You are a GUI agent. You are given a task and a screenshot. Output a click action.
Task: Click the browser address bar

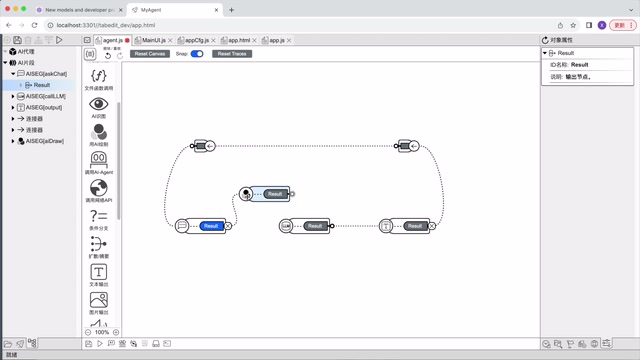(302, 25)
